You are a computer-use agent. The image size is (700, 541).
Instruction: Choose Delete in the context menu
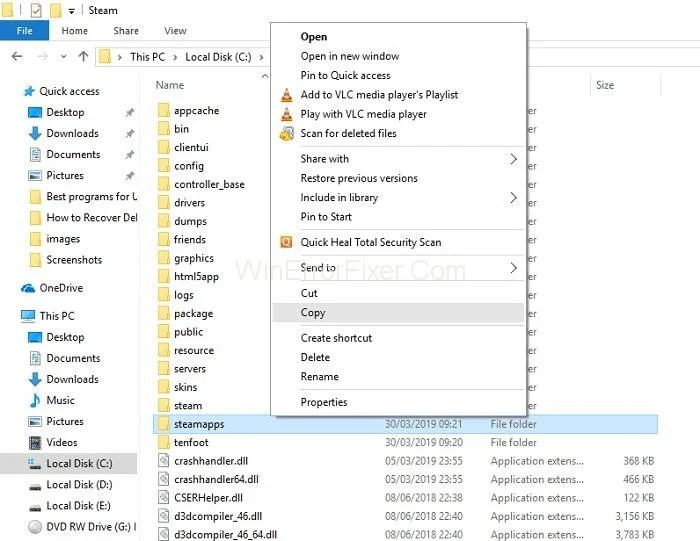pyautogui.click(x=398, y=358)
